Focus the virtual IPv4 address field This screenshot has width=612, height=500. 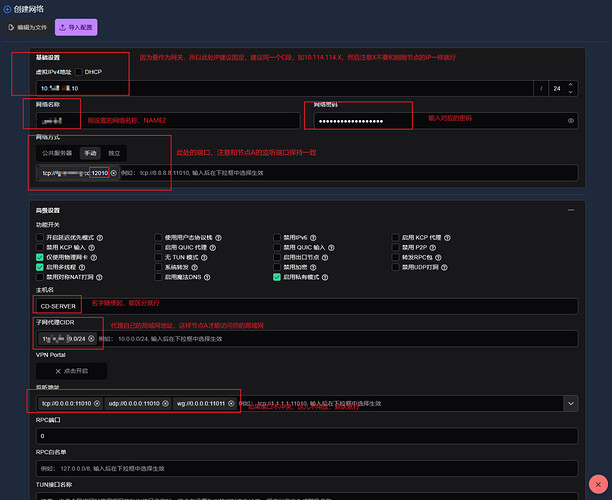285,89
